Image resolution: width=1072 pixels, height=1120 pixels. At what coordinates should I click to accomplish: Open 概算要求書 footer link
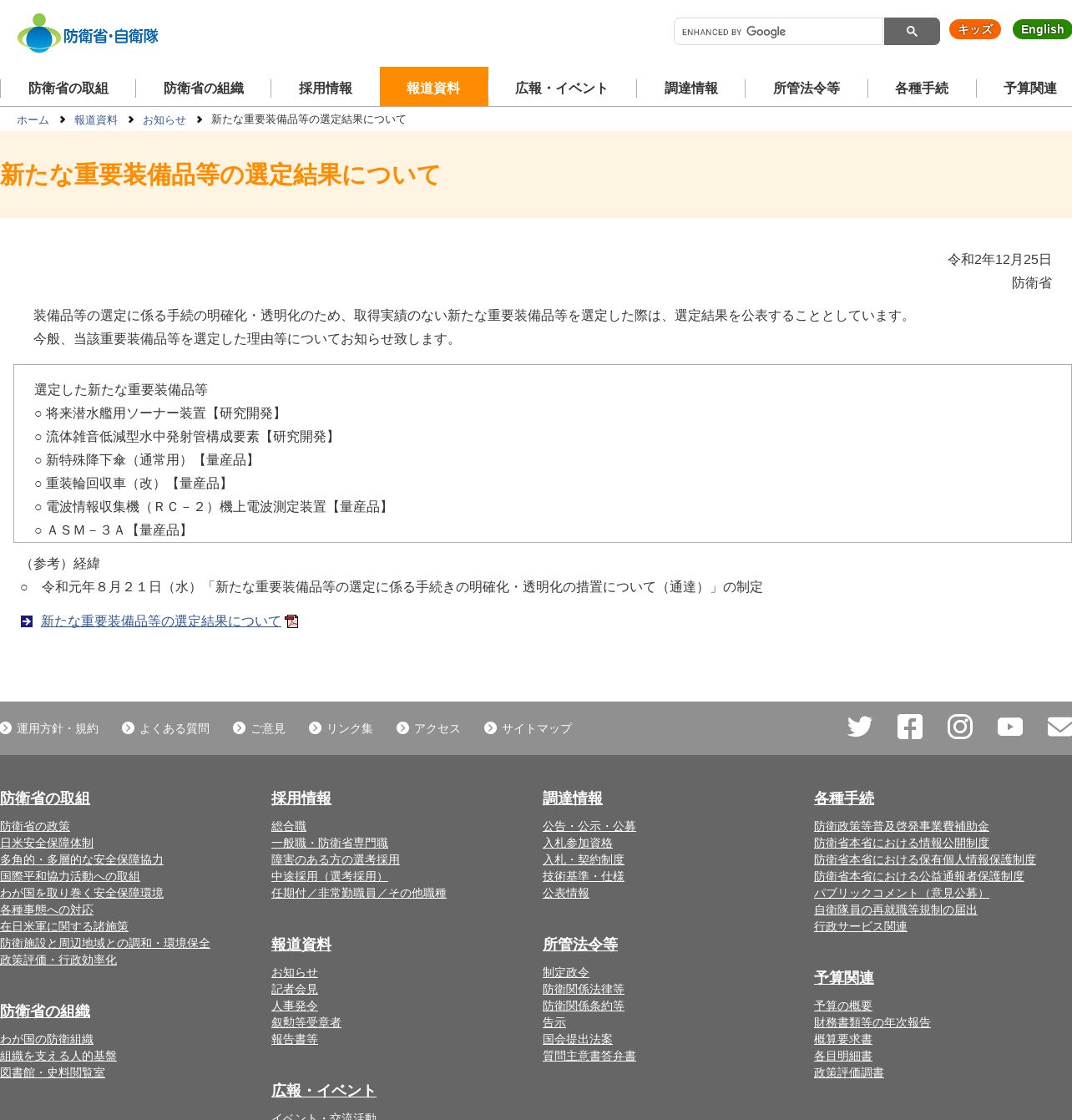pyautogui.click(x=843, y=1040)
